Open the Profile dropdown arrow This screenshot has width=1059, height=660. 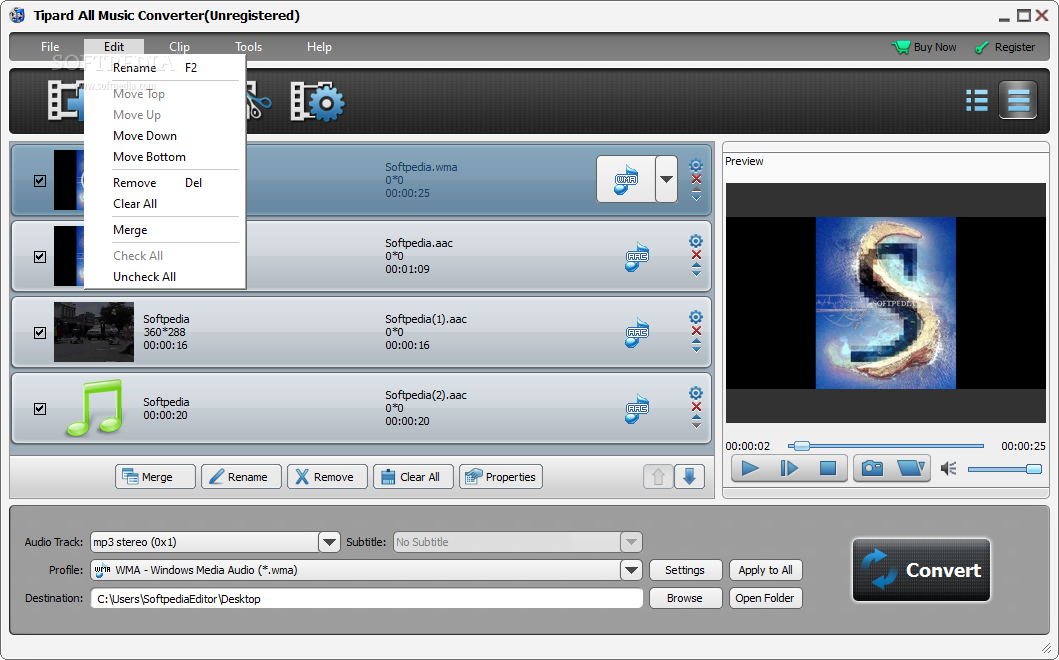click(x=631, y=570)
